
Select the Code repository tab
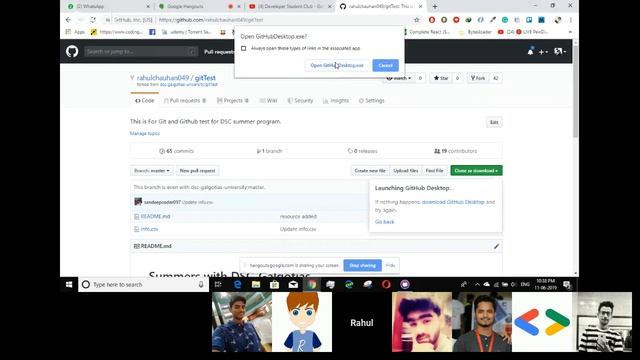tap(144, 100)
